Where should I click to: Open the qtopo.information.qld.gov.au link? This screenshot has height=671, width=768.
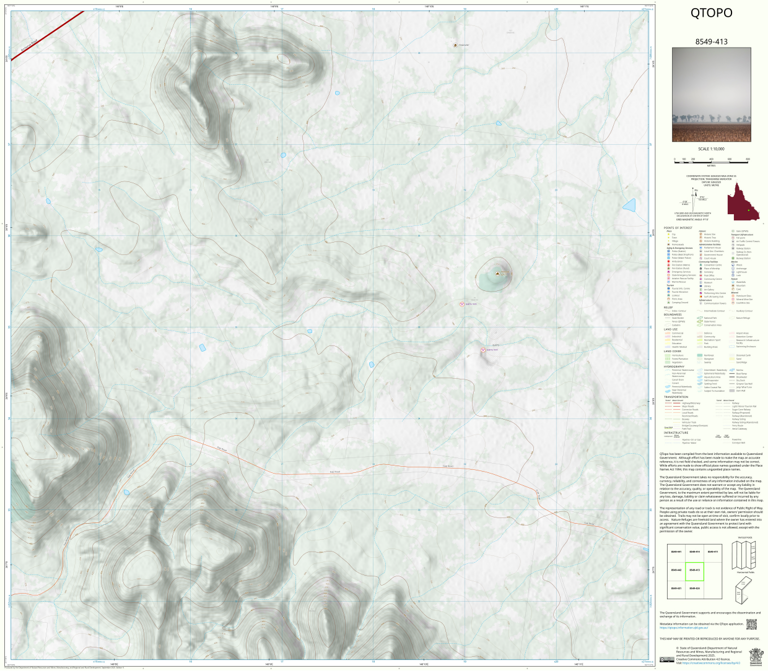(684, 627)
